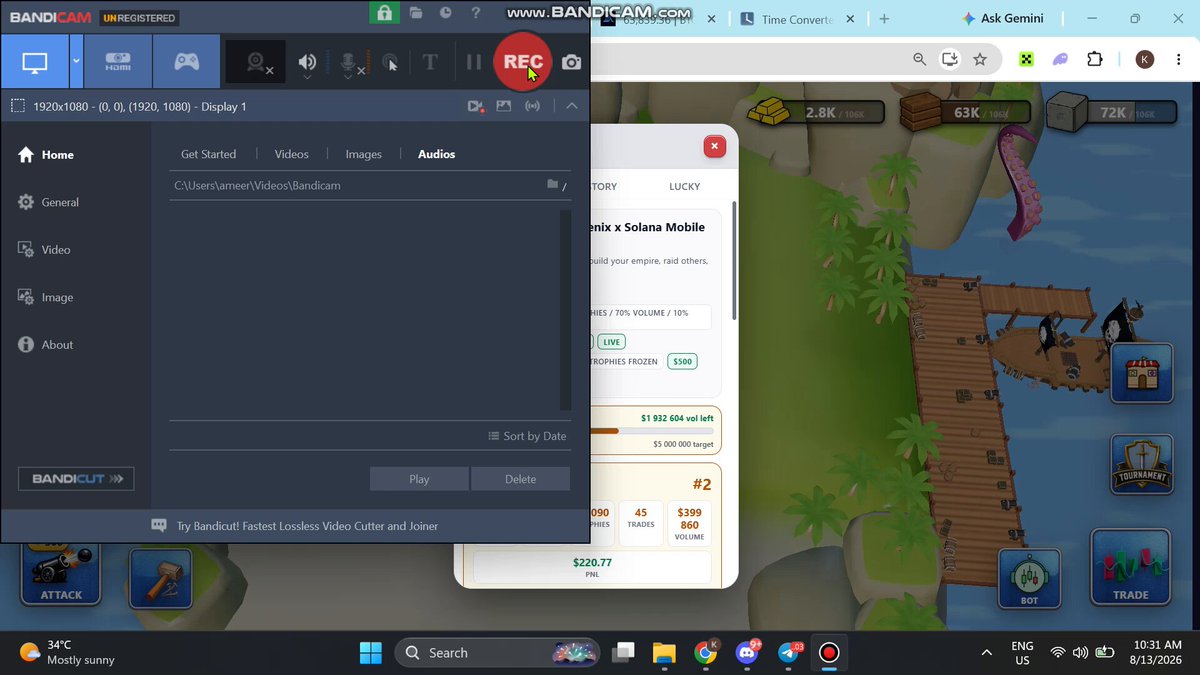Click the Delete button in Bandicam
Image resolution: width=1200 pixels, height=675 pixels.
tap(521, 479)
